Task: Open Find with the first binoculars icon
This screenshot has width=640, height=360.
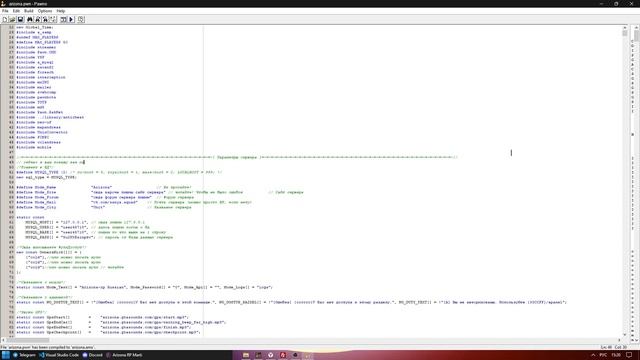Action: pyautogui.click(x=30, y=19)
